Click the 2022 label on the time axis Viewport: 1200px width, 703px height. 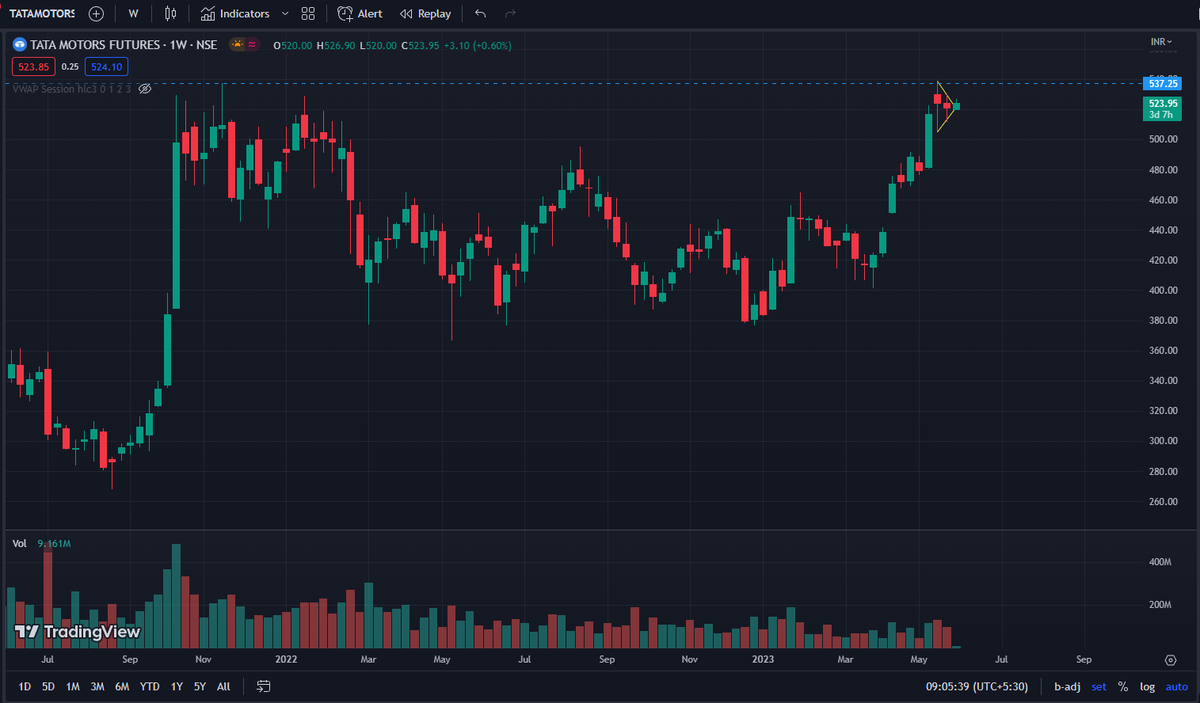coord(286,660)
